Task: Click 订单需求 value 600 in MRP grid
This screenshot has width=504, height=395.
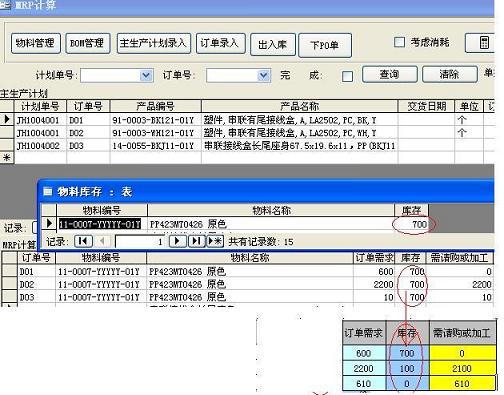Action: click(374, 271)
